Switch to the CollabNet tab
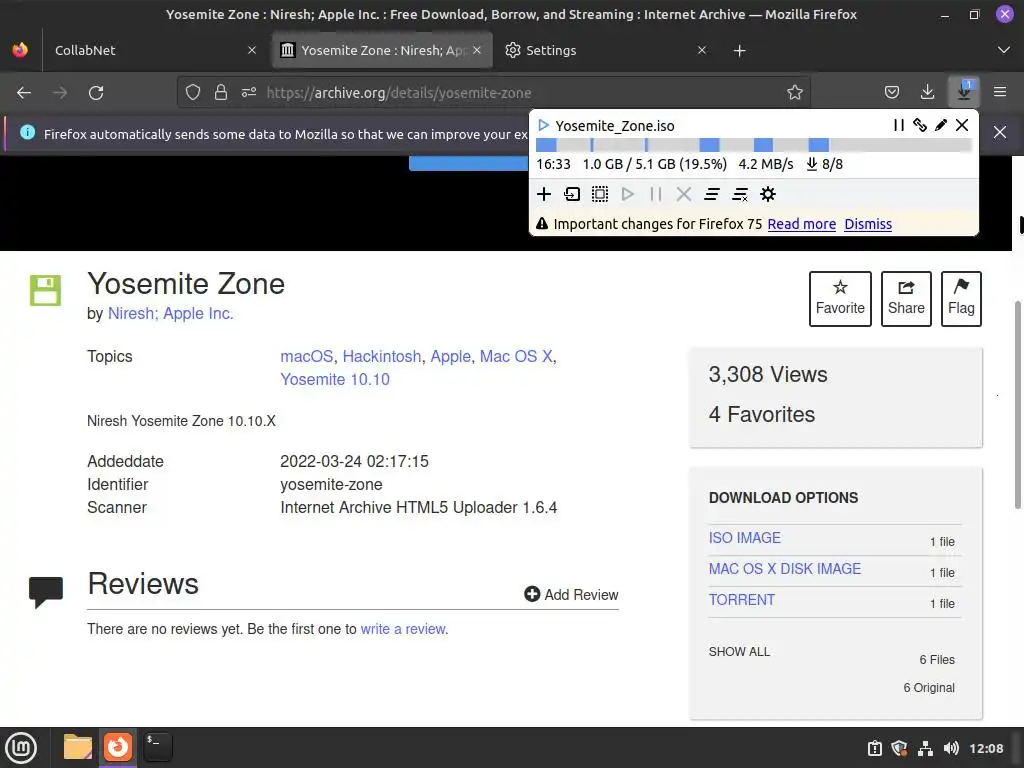This screenshot has height=768, width=1024. point(150,50)
